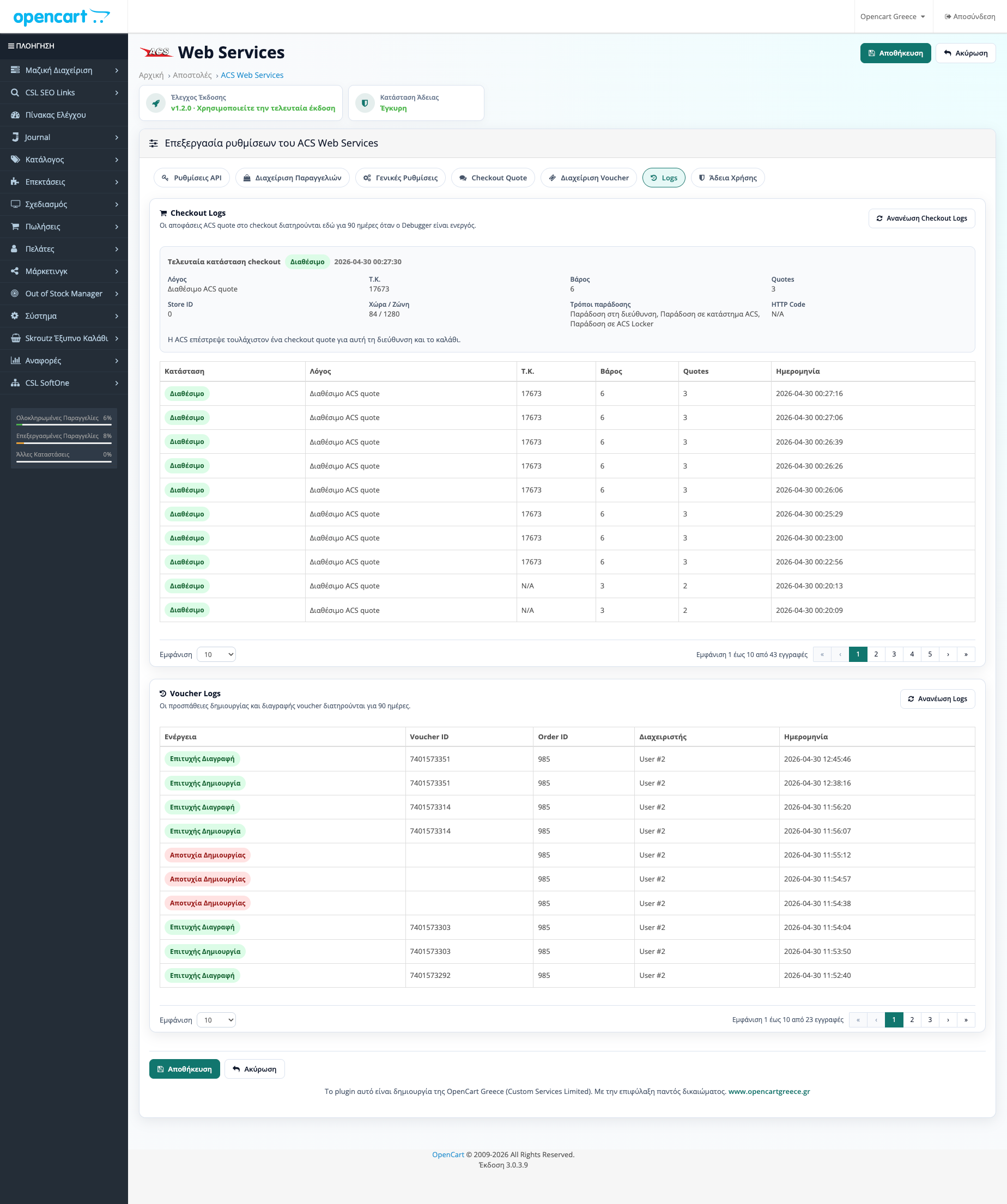Click the rocket version check icon
The width and height of the screenshot is (1007, 1204).
(x=155, y=102)
